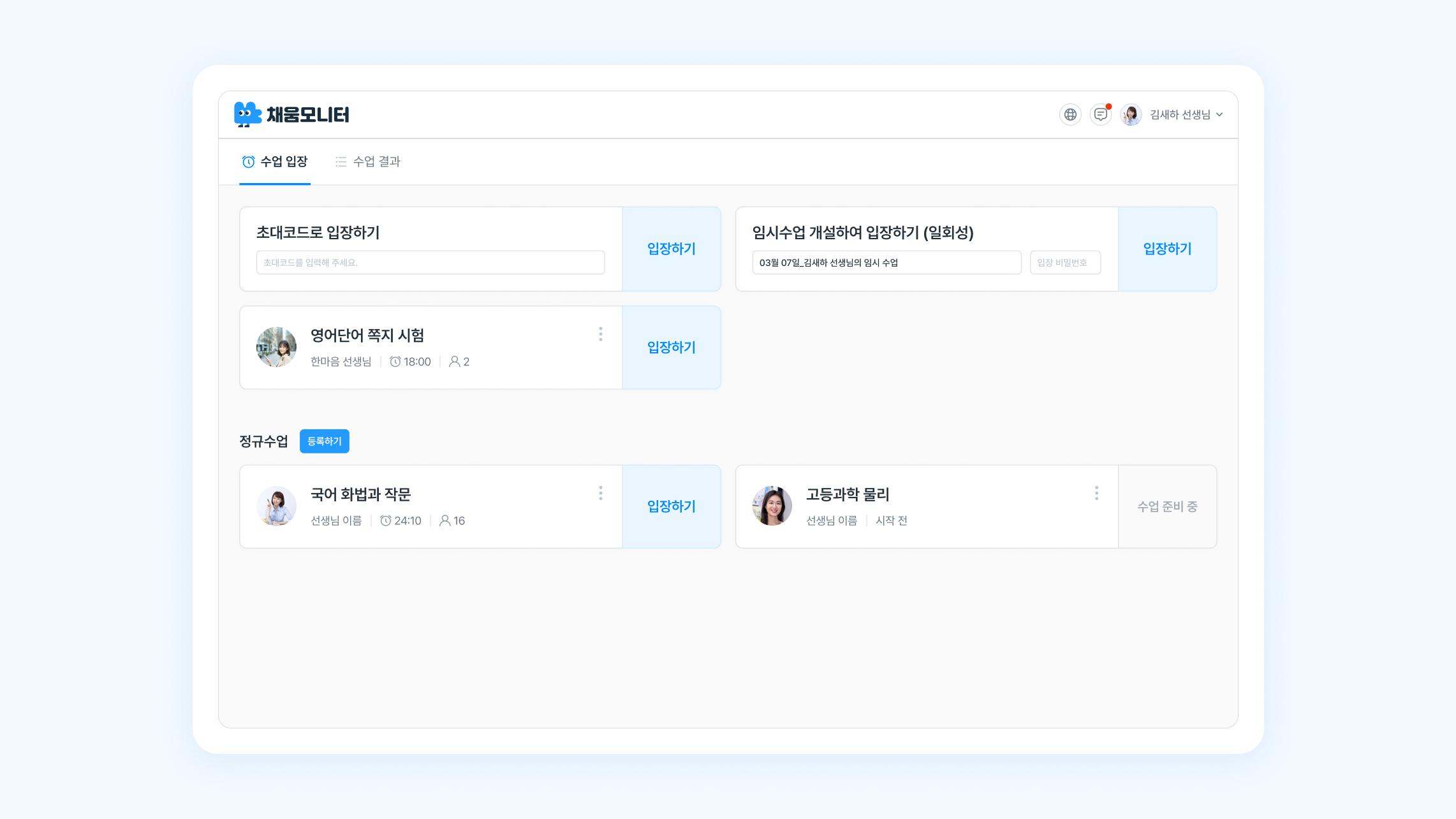The width and height of the screenshot is (1456, 819).
Task: Click 김새하 선생님 profile avatar
Action: pos(1131,115)
